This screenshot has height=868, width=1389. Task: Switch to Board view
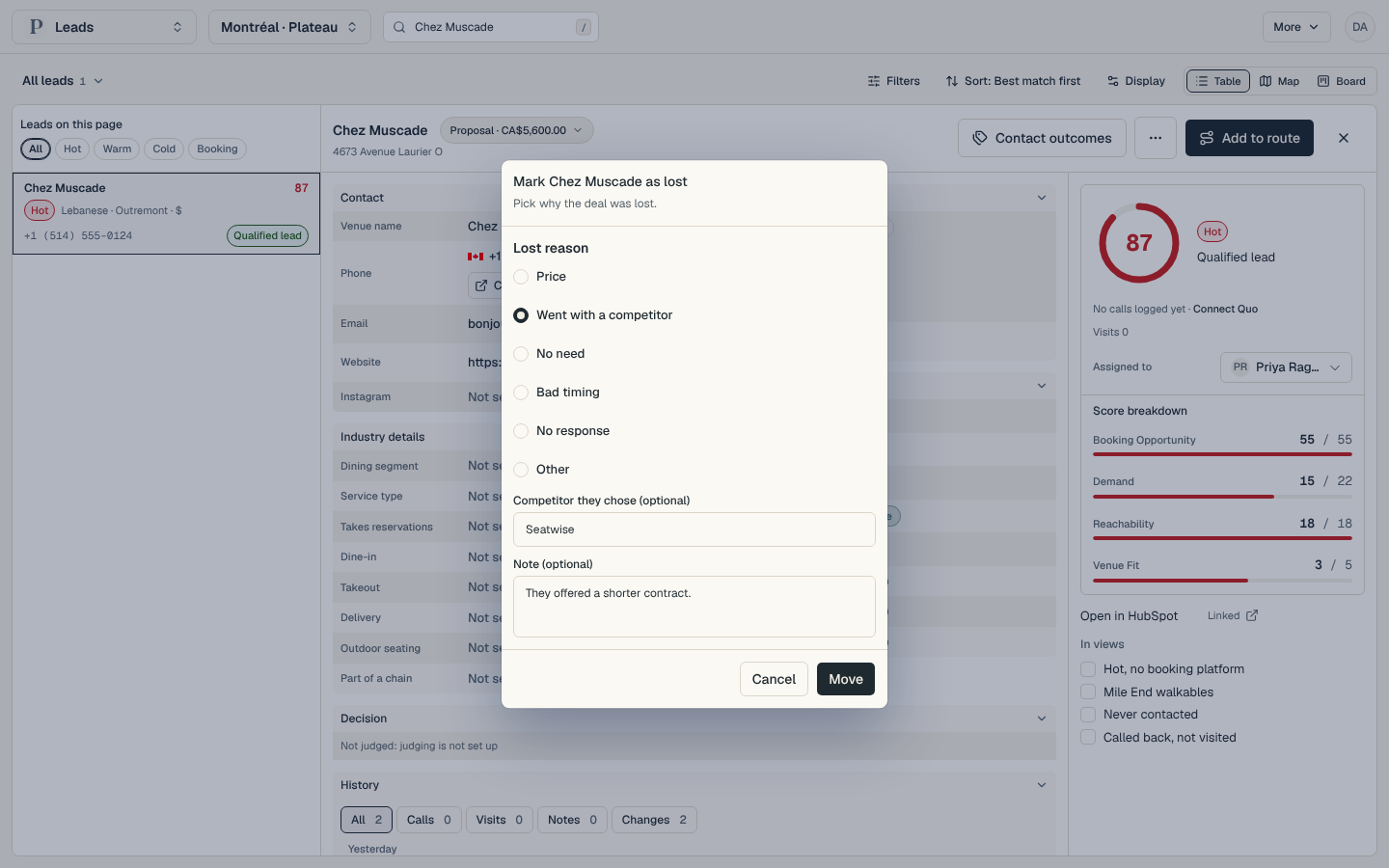coord(1342,81)
